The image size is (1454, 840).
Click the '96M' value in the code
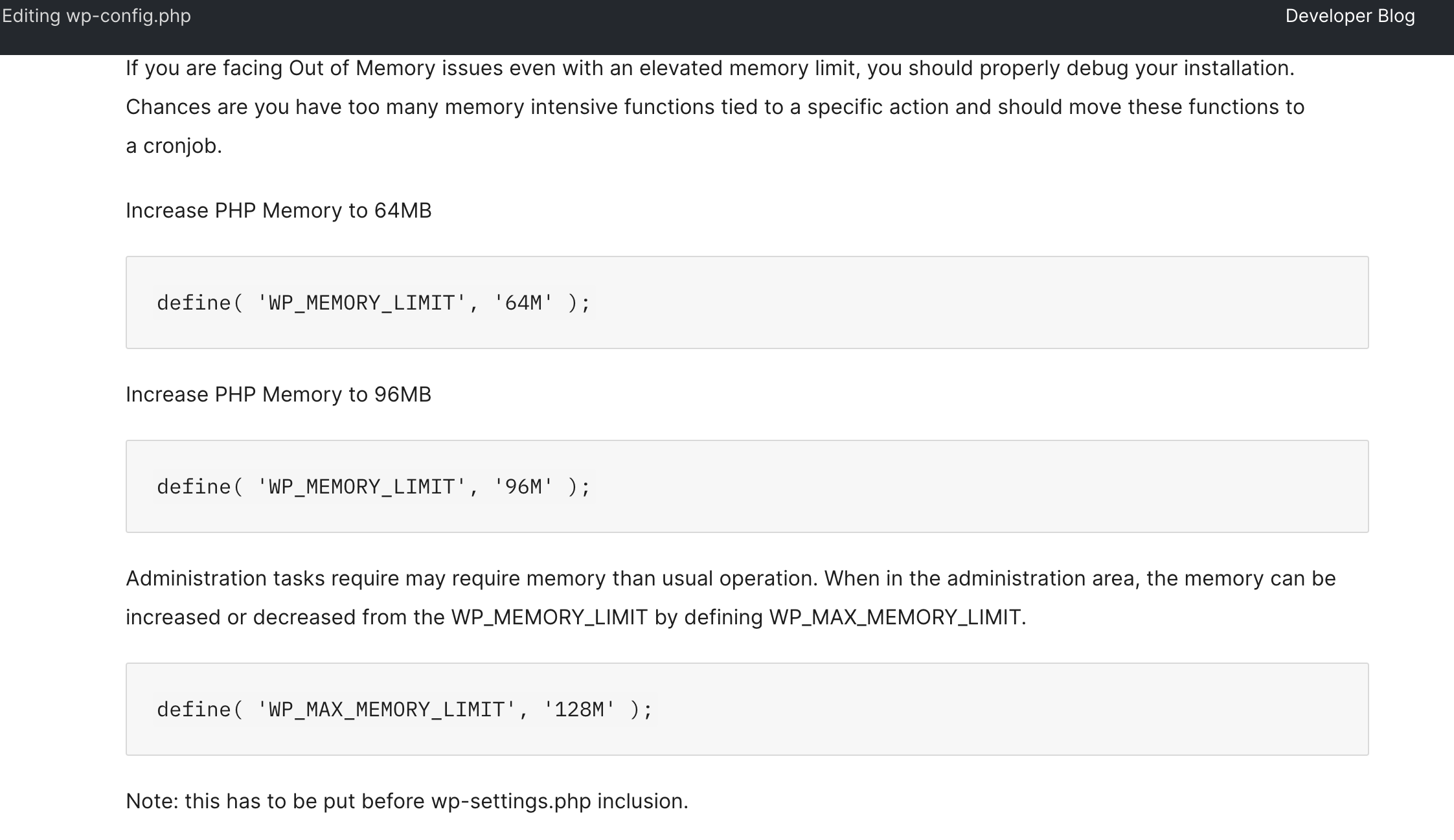click(x=523, y=487)
